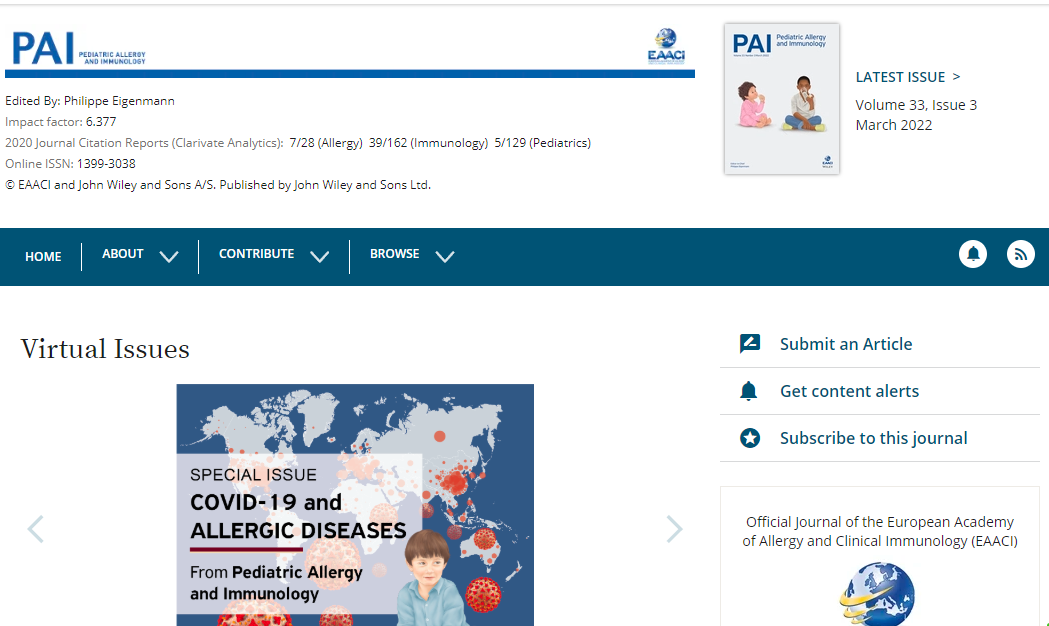Click the PAI journal logo
This screenshot has height=626, width=1049.
78,48
